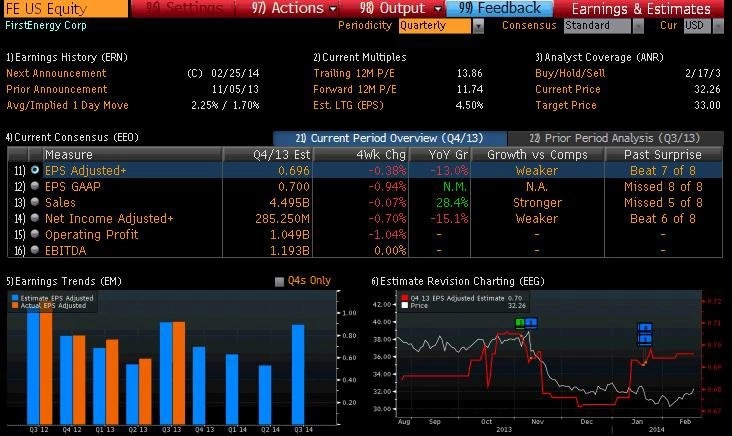Select the Sales radio button
The width and height of the screenshot is (732, 436).
coord(35,202)
